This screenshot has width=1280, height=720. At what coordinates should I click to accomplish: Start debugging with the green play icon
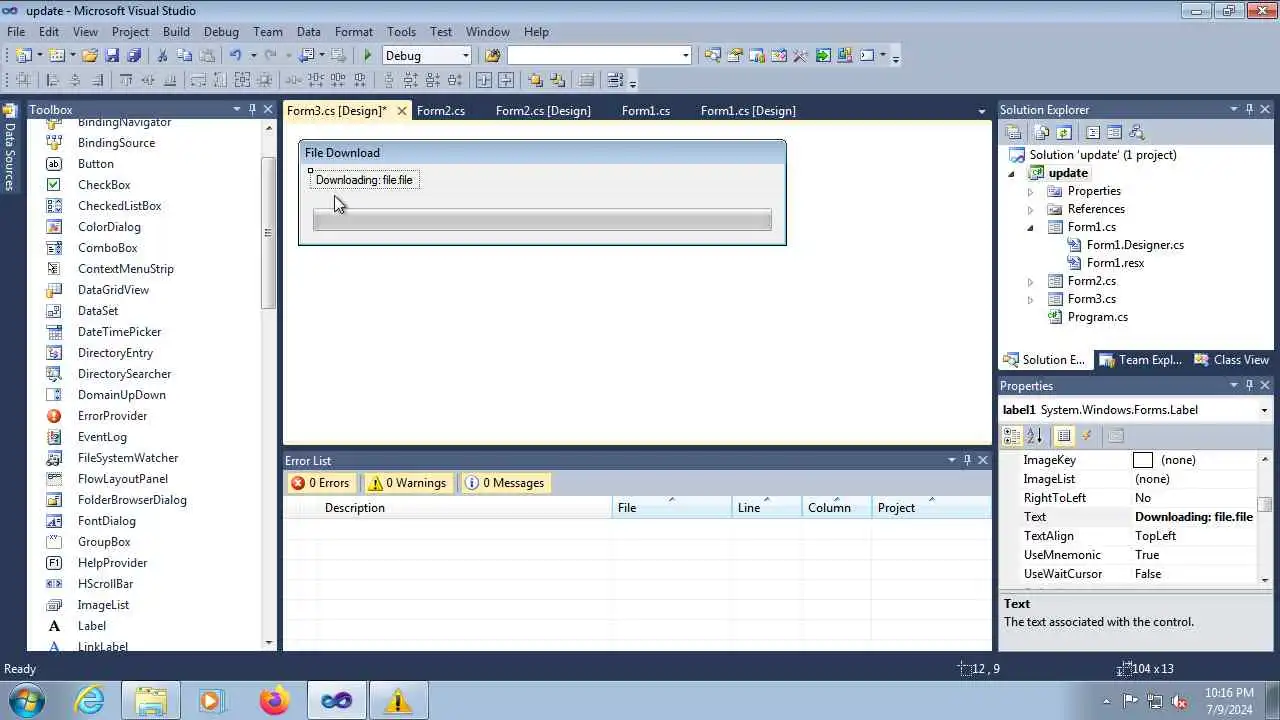pos(368,56)
